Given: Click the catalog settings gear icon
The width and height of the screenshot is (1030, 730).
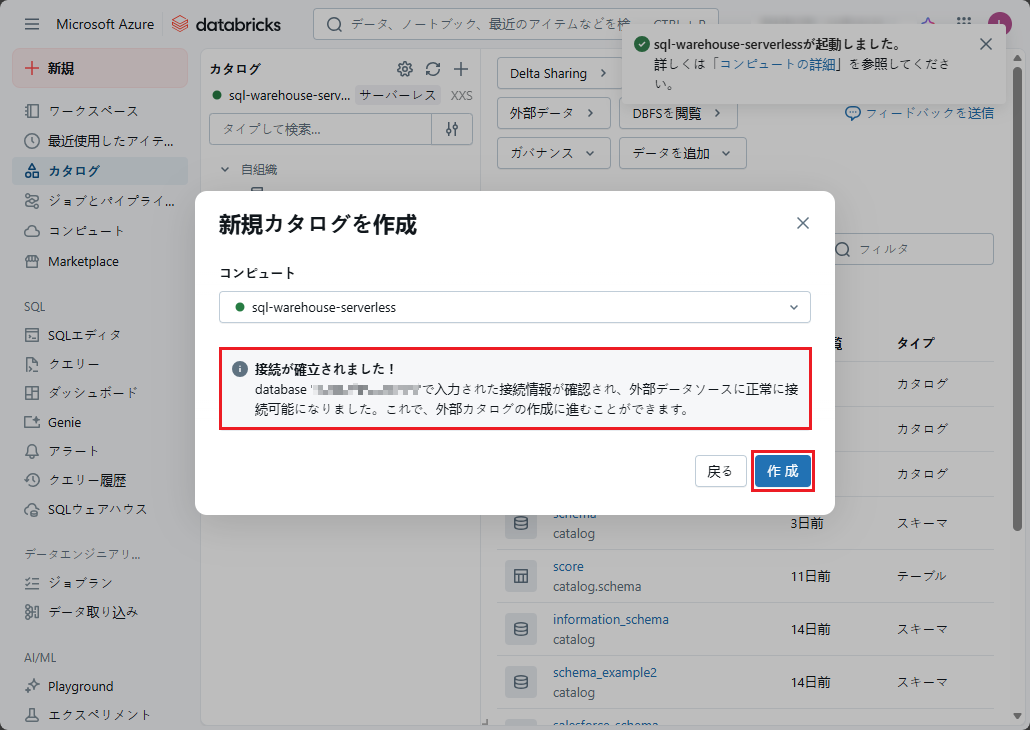Looking at the screenshot, I should point(405,69).
